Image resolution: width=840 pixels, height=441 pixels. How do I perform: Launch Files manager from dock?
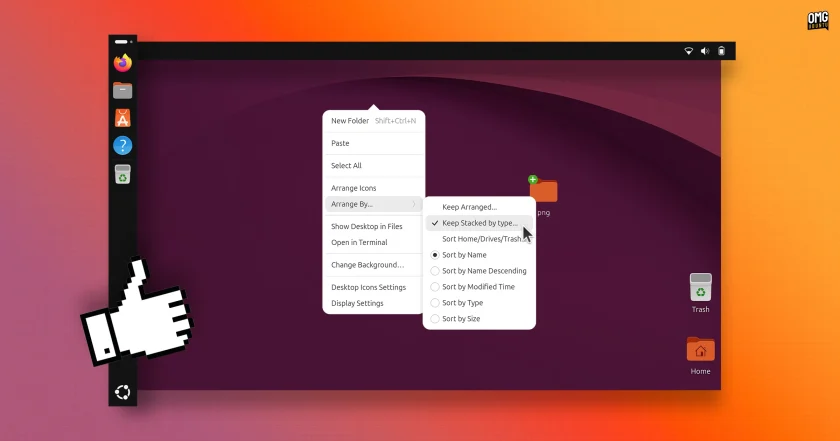123,91
